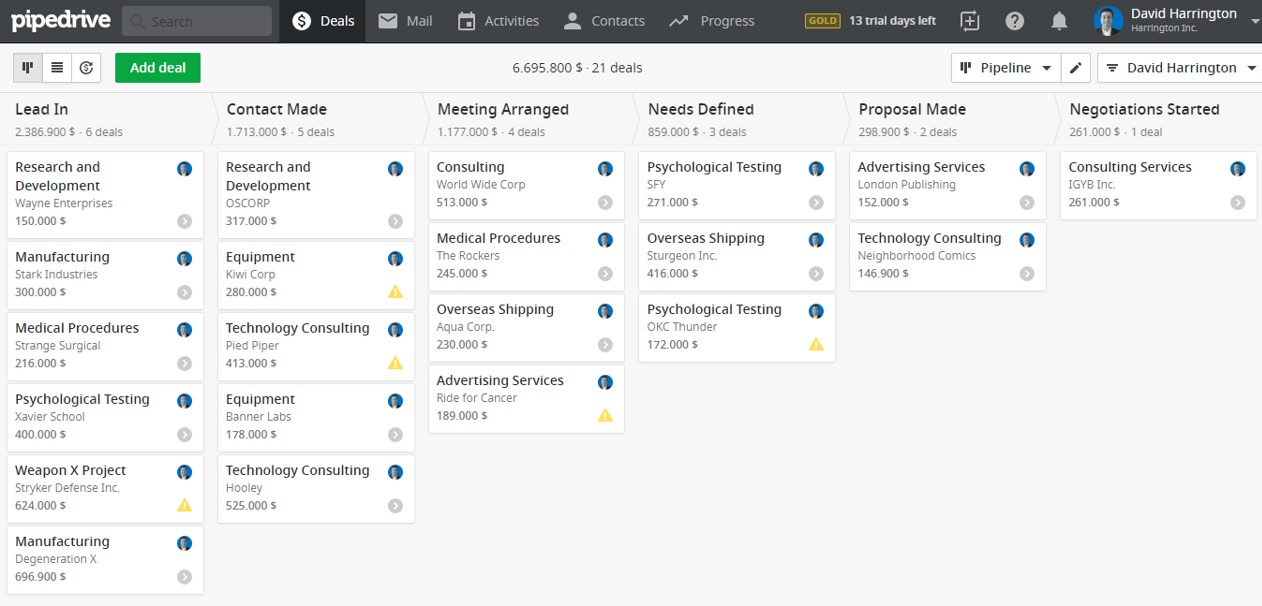Click the edit pipeline pencil icon
Image resolution: width=1262 pixels, height=606 pixels.
[x=1075, y=68]
